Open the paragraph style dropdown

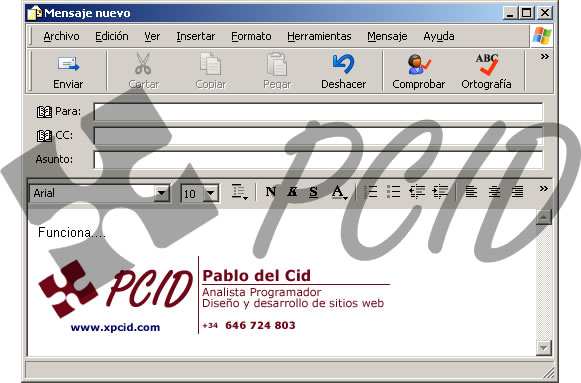pyautogui.click(x=240, y=192)
